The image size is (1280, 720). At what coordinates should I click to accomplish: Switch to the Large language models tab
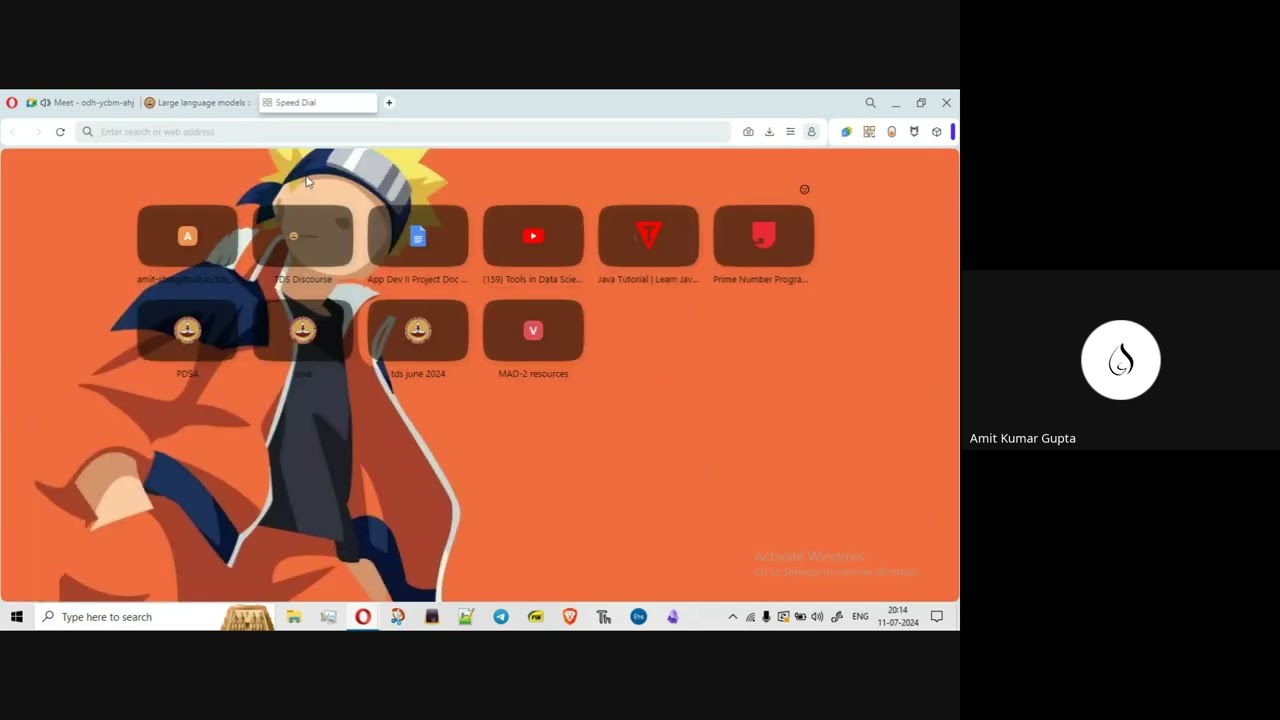[199, 103]
